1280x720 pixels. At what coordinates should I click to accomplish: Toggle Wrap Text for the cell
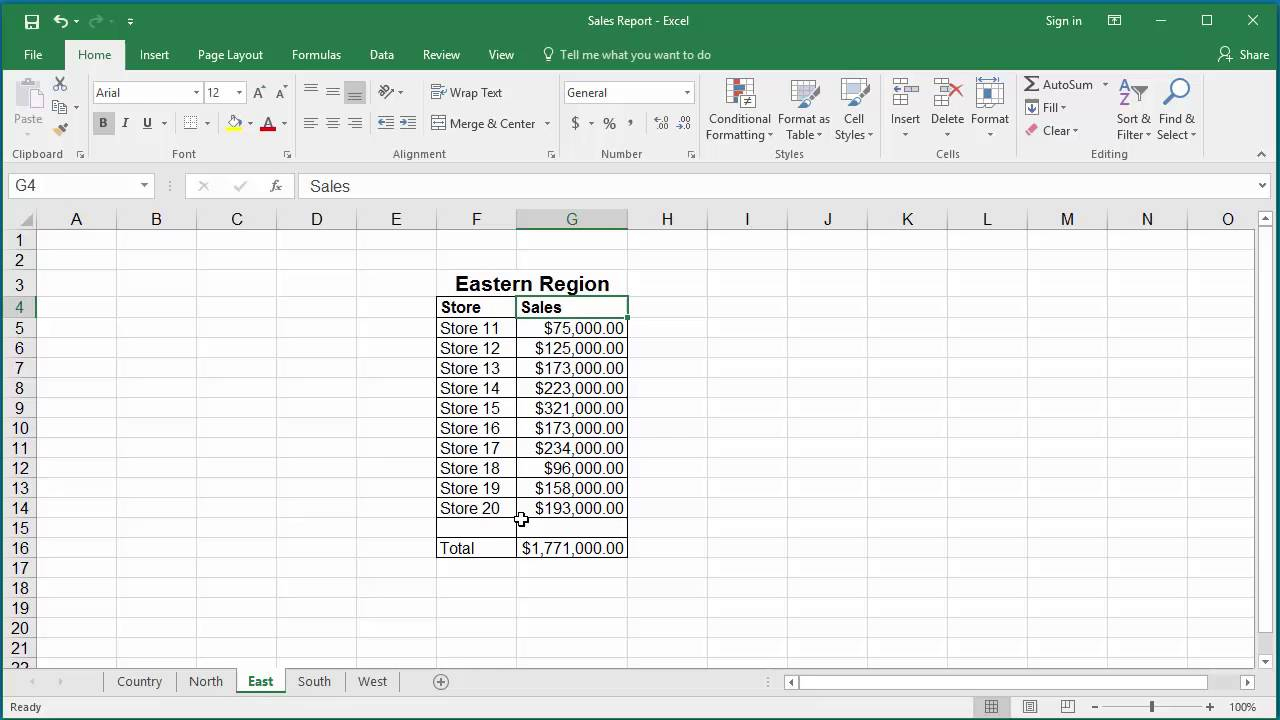coord(466,92)
